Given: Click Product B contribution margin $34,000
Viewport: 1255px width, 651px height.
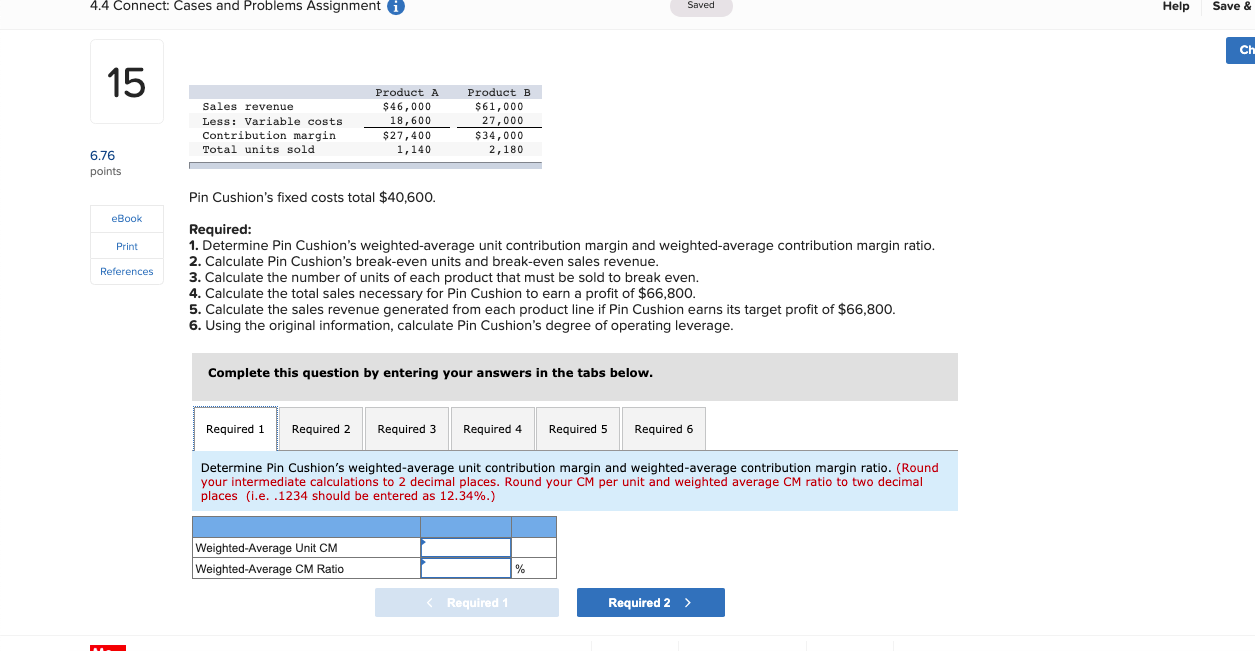Looking at the screenshot, I should coord(499,135).
